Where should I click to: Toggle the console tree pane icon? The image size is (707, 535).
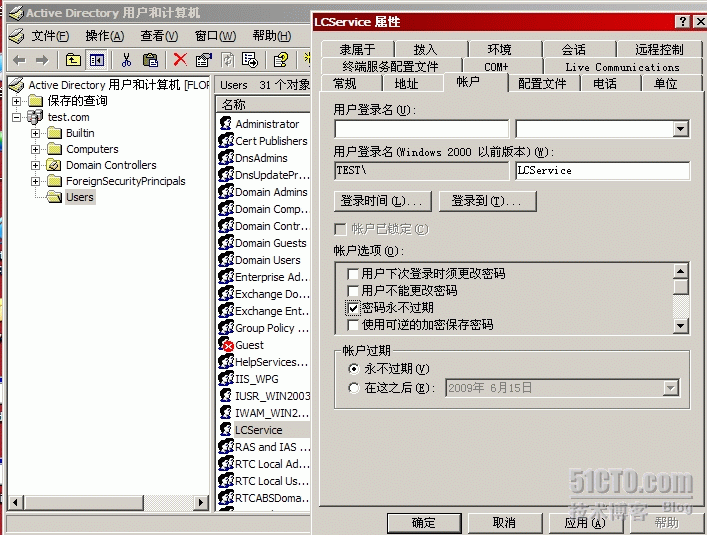tap(97, 60)
